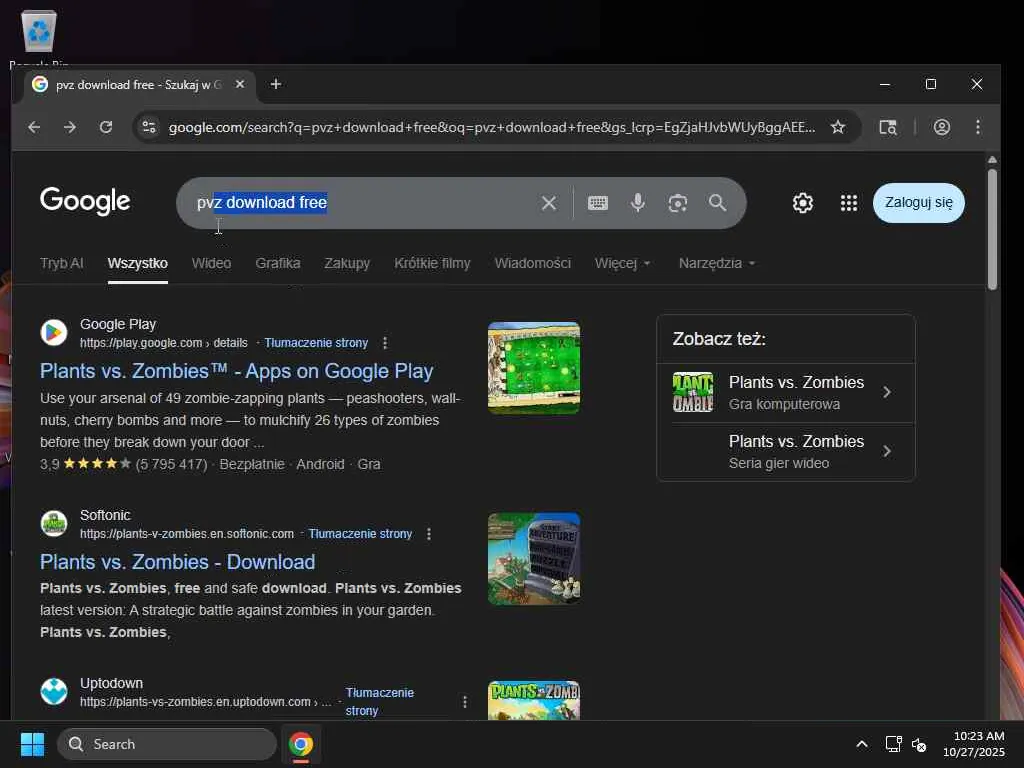Clear the search query with the X
Viewport: 1024px width, 768px height.
[x=549, y=203]
